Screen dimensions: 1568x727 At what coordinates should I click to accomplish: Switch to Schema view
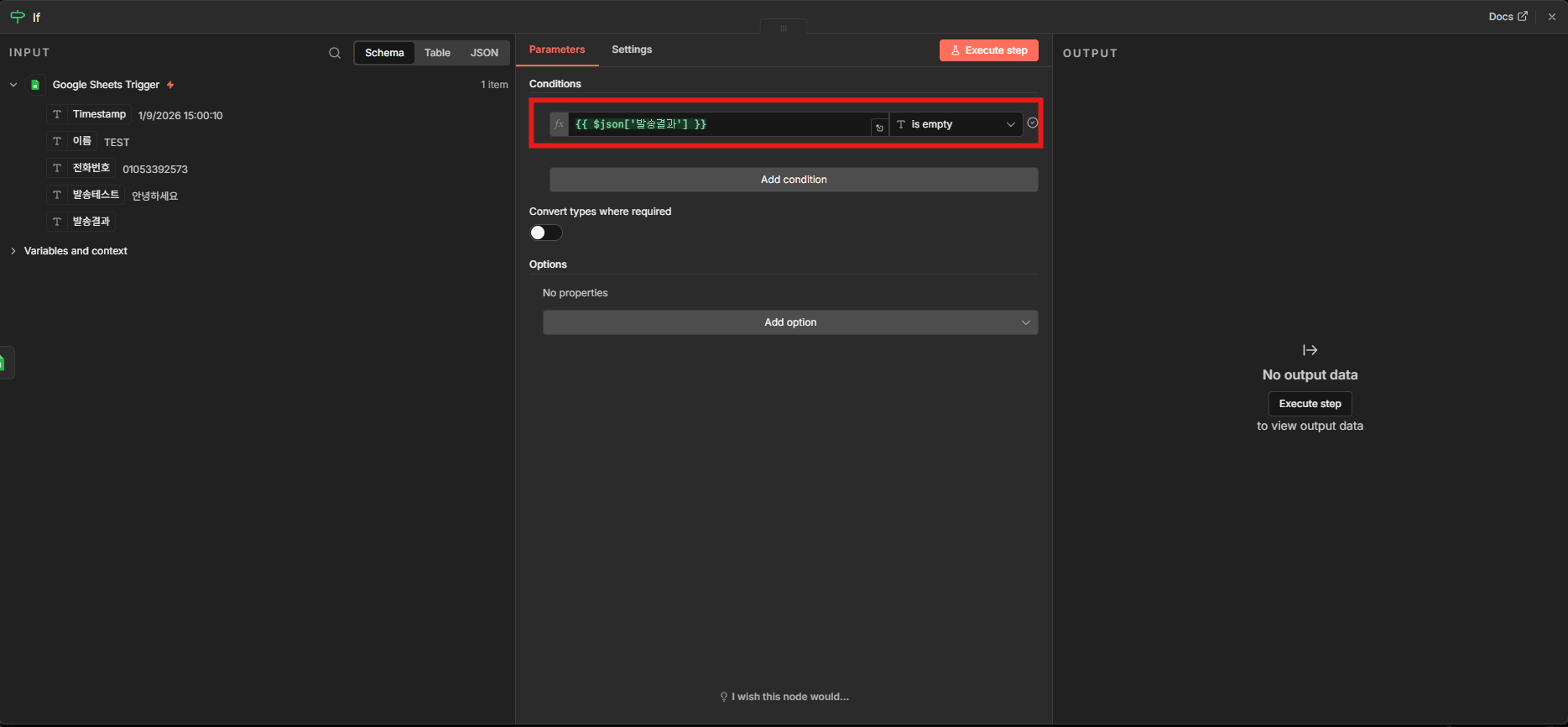pyautogui.click(x=384, y=53)
